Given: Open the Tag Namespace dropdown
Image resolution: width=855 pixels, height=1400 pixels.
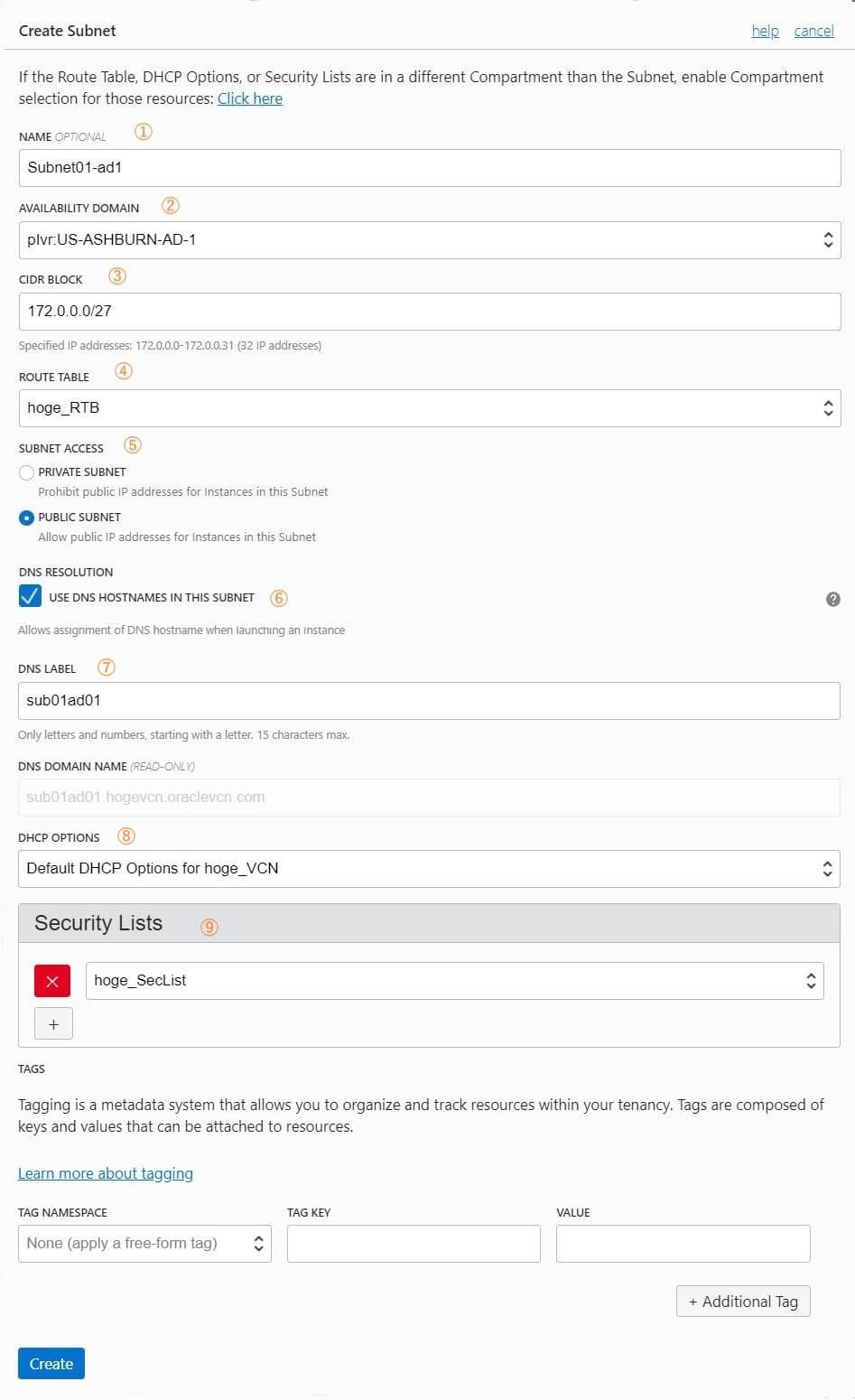Looking at the screenshot, I should click(144, 1244).
